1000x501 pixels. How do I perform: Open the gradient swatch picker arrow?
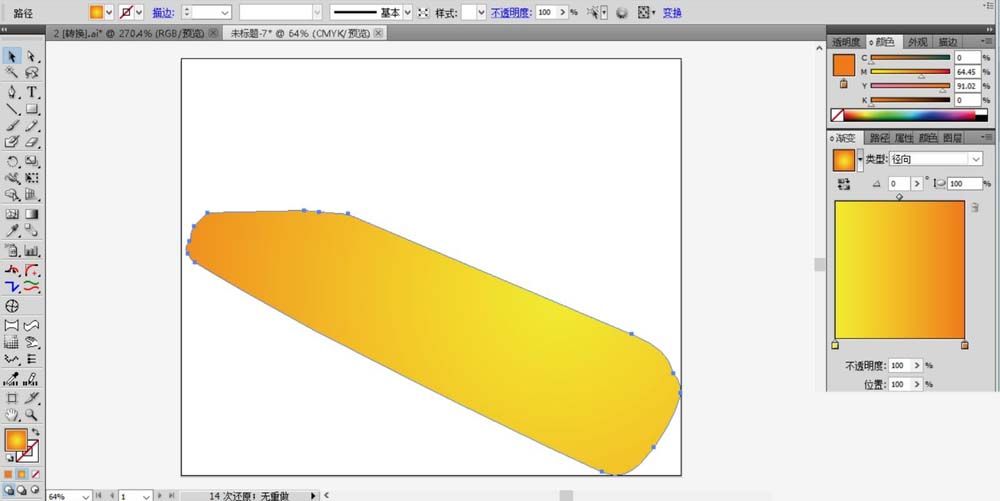pyautogui.click(x=860, y=160)
